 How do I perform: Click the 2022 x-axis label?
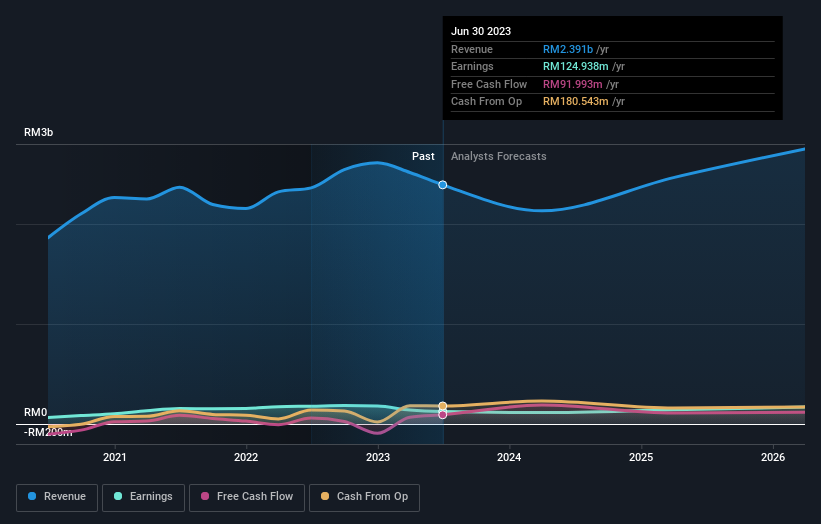click(x=246, y=458)
